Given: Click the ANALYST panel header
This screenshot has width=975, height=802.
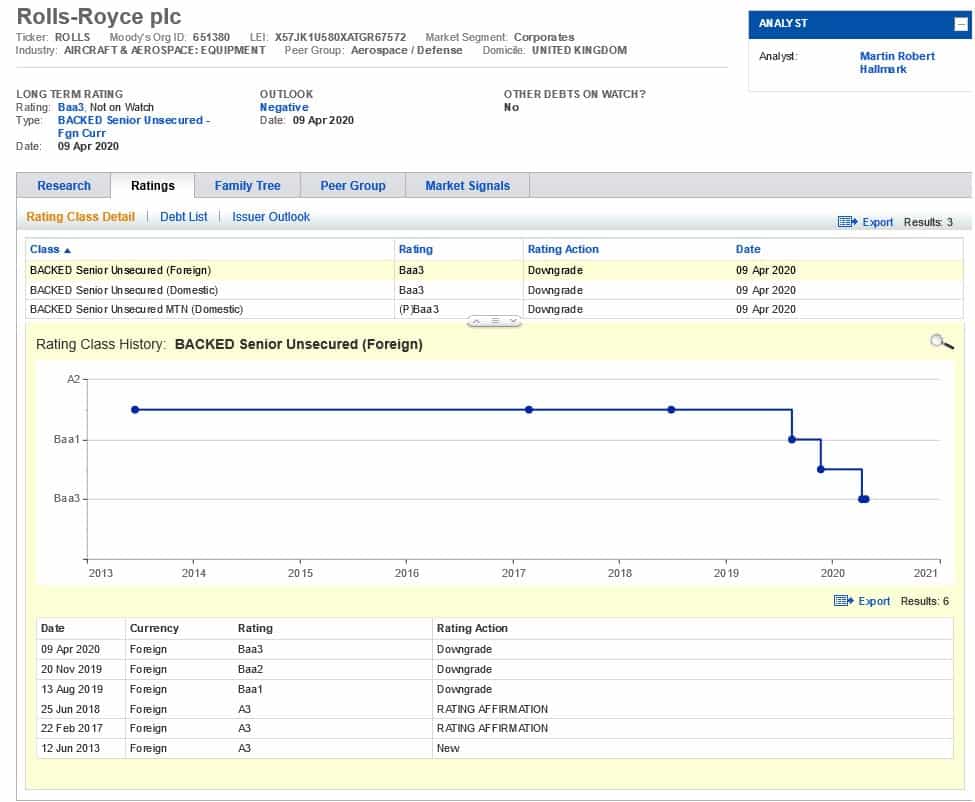Looking at the screenshot, I should pyautogui.click(x=859, y=24).
